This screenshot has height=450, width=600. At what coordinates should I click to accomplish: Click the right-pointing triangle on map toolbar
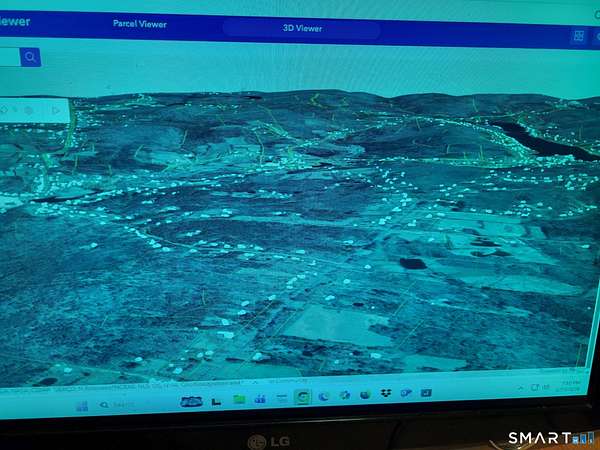(x=54, y=110)
